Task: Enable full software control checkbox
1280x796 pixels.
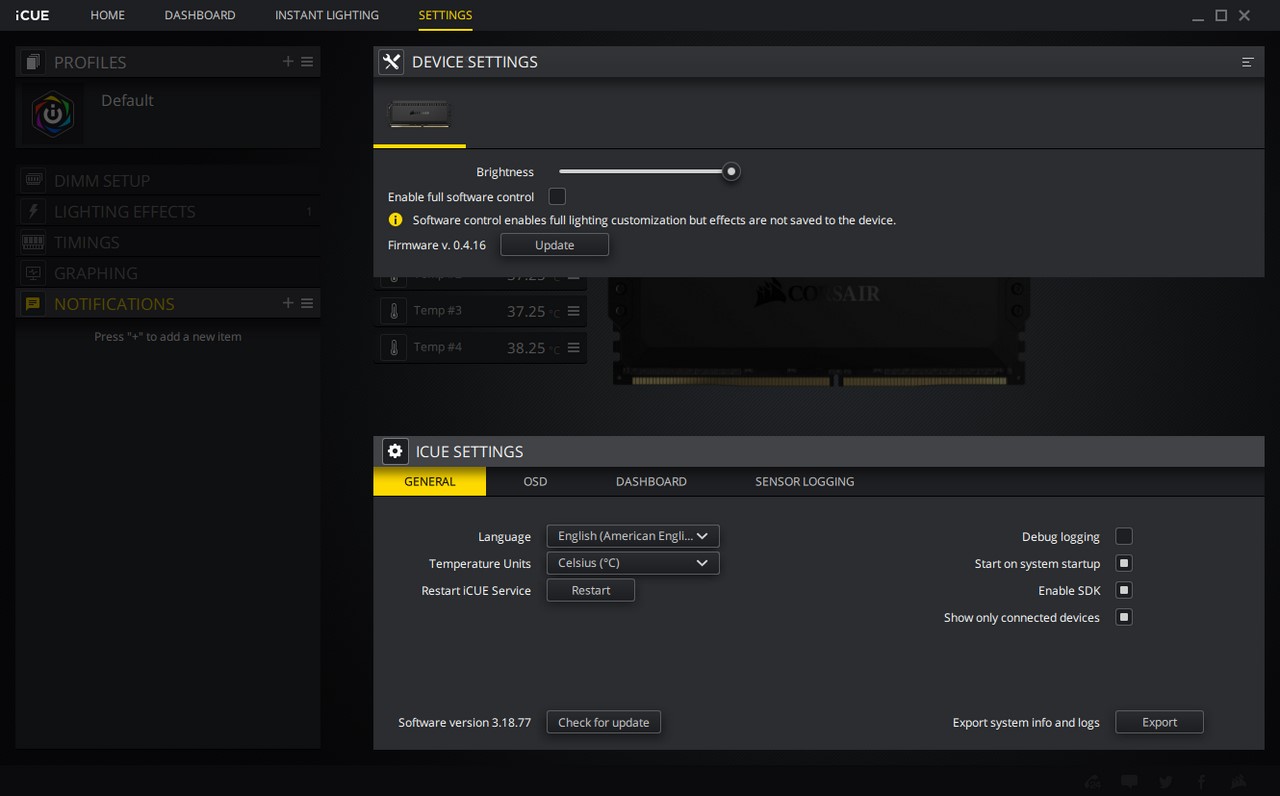Action: [x=557, y=197]
